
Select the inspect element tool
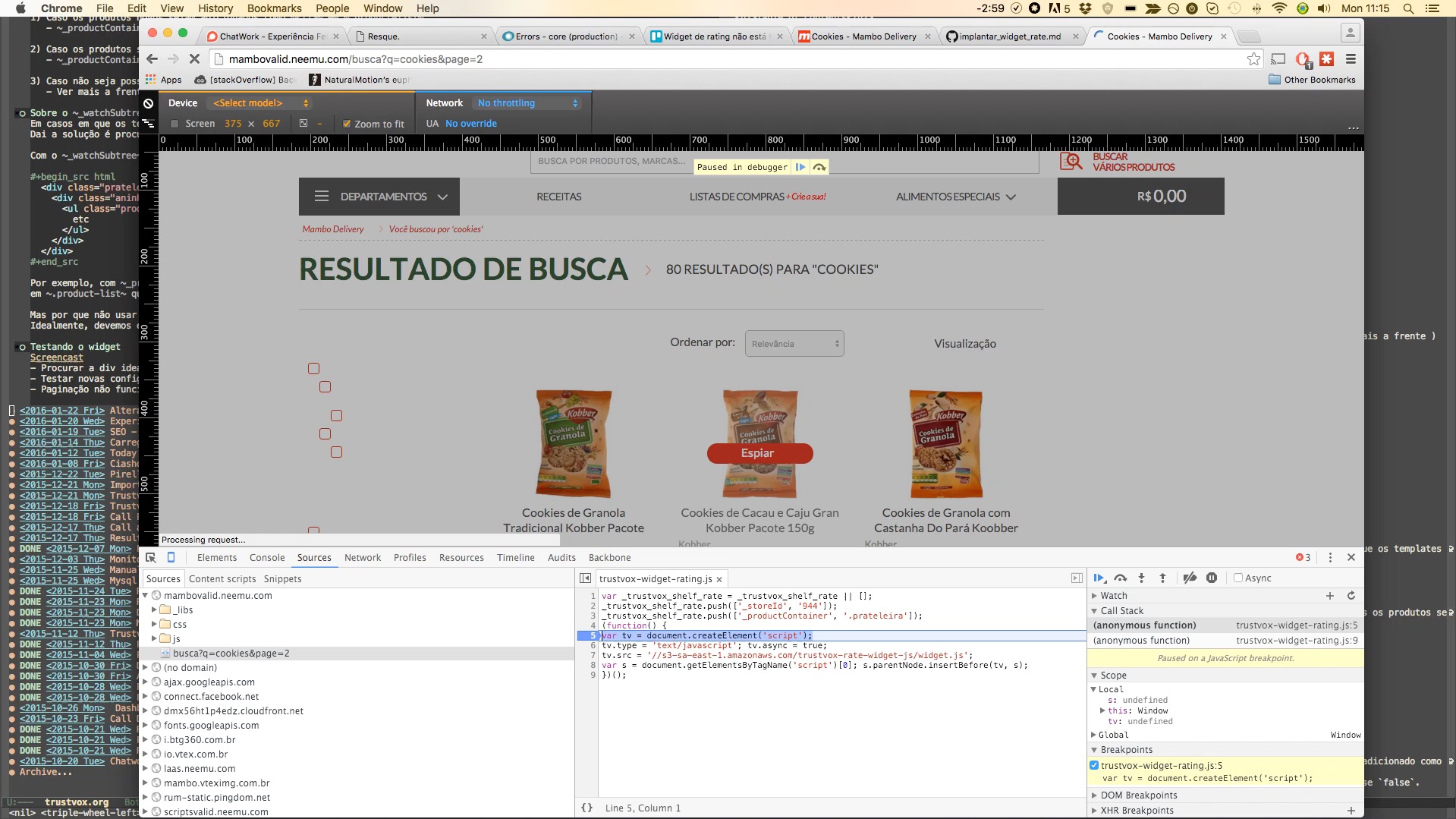pos(150,558)
